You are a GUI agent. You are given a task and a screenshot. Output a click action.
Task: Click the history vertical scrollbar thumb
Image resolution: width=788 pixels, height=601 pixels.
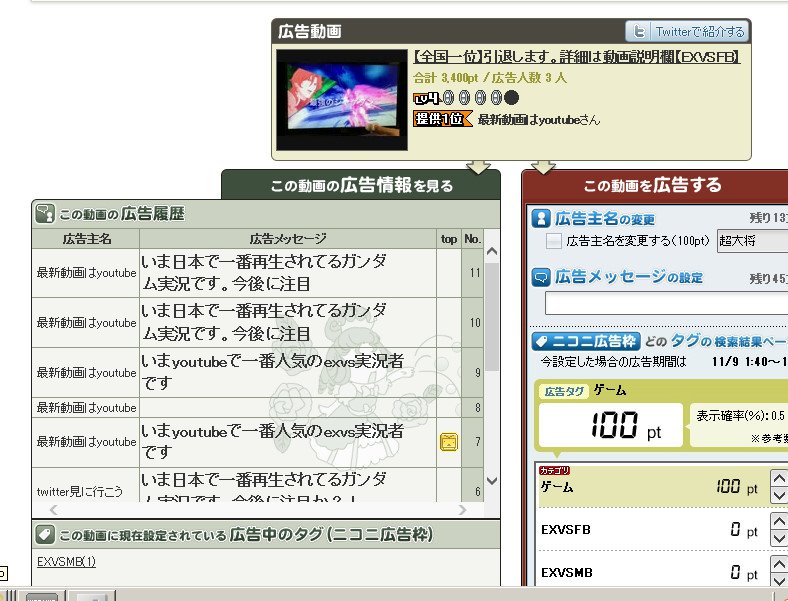[492, 317]
